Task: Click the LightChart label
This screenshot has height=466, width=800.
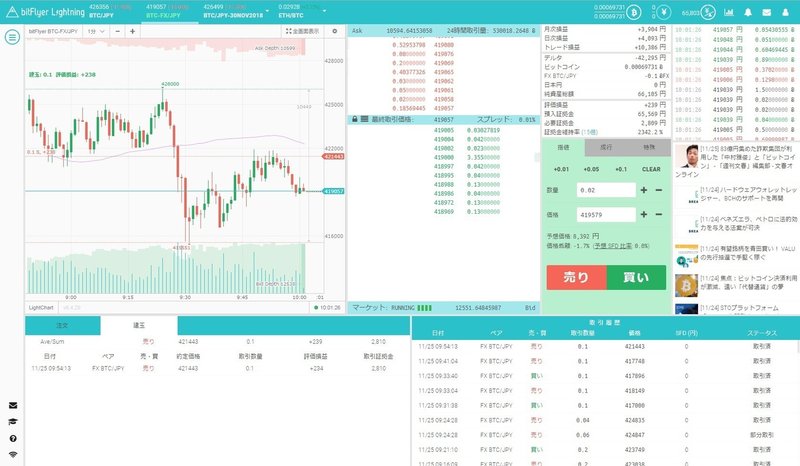Action: click(x=41, y=308)
